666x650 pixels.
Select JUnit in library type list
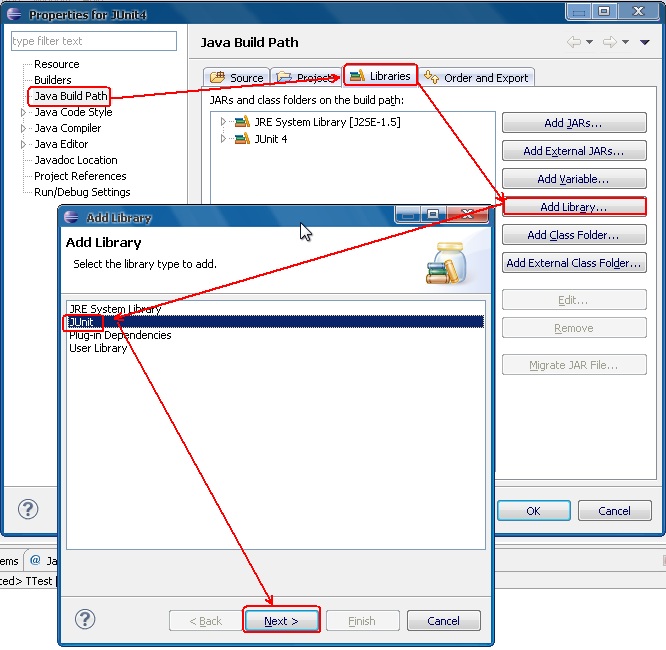[x=276, y=322]
